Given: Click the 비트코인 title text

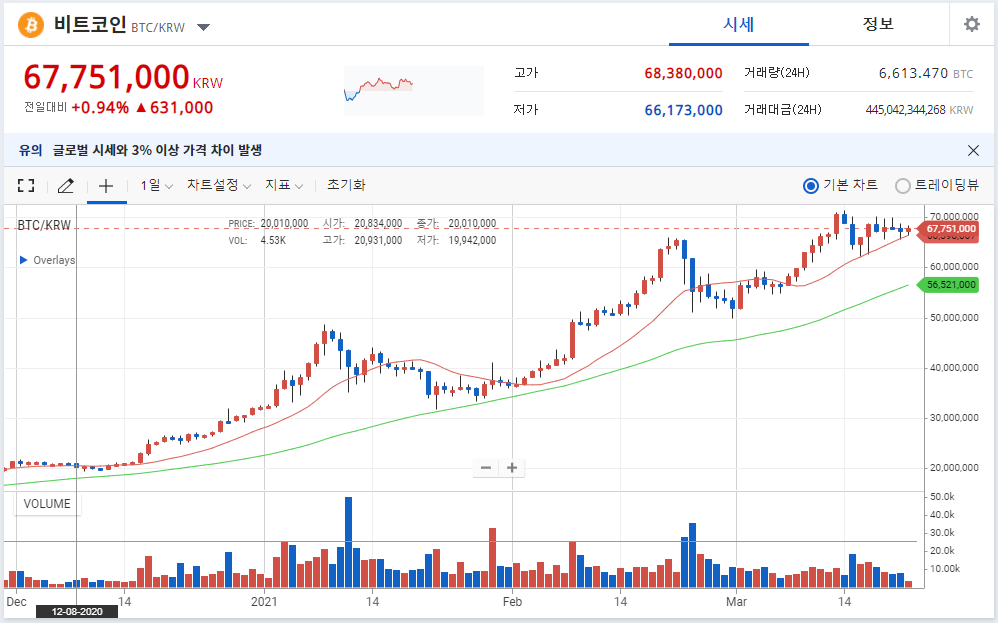Looking at the screenshot, I should [90, 25].
